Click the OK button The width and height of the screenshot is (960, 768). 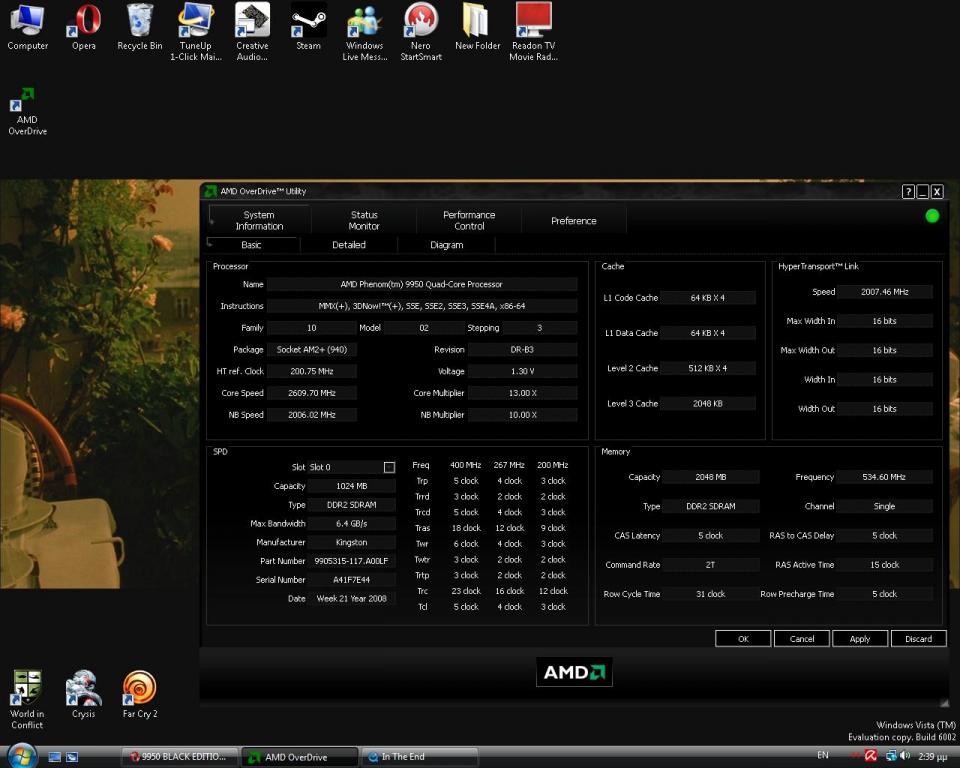pos(743,639)
